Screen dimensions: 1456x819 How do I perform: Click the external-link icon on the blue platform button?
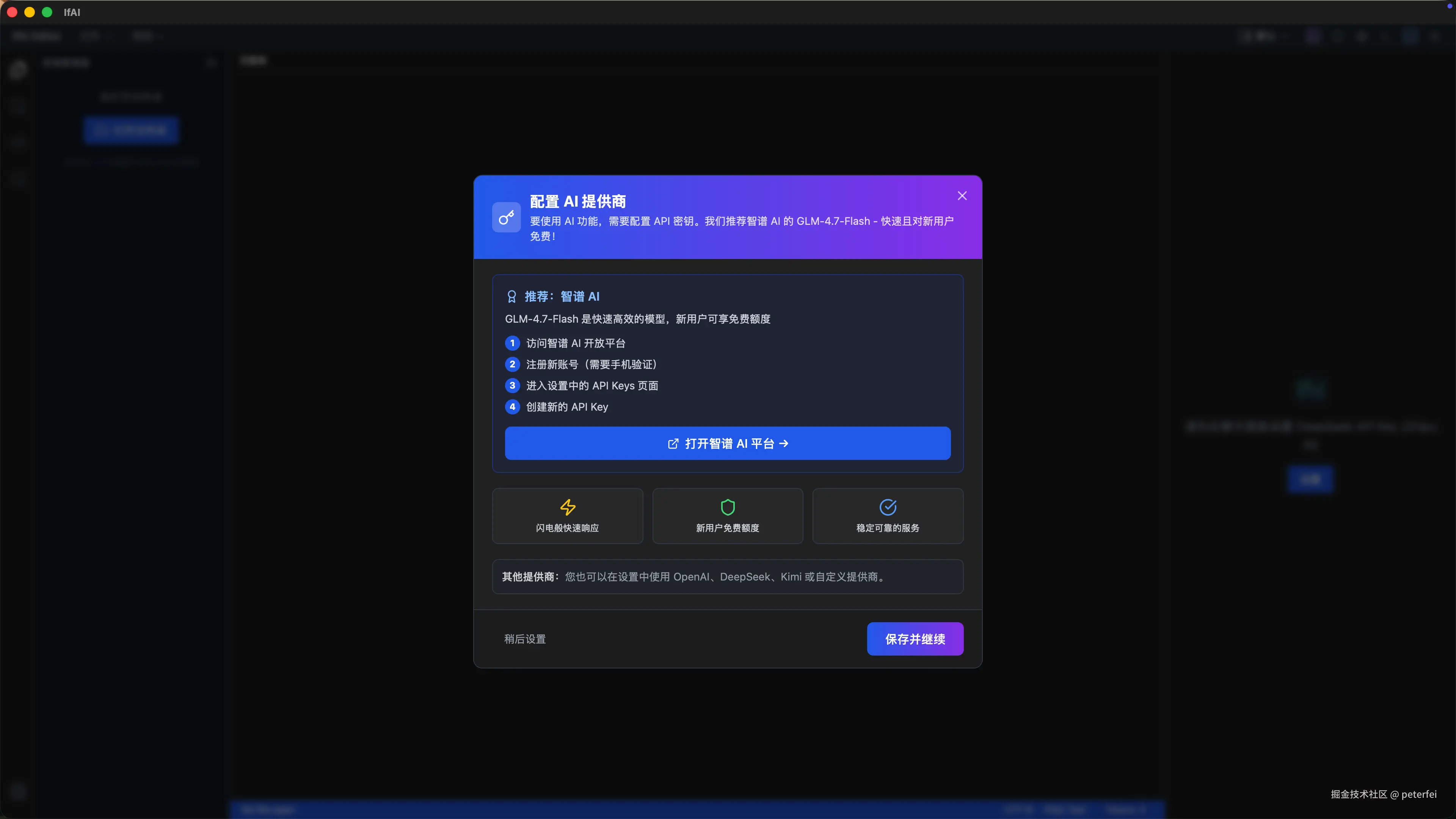[673, 444]
